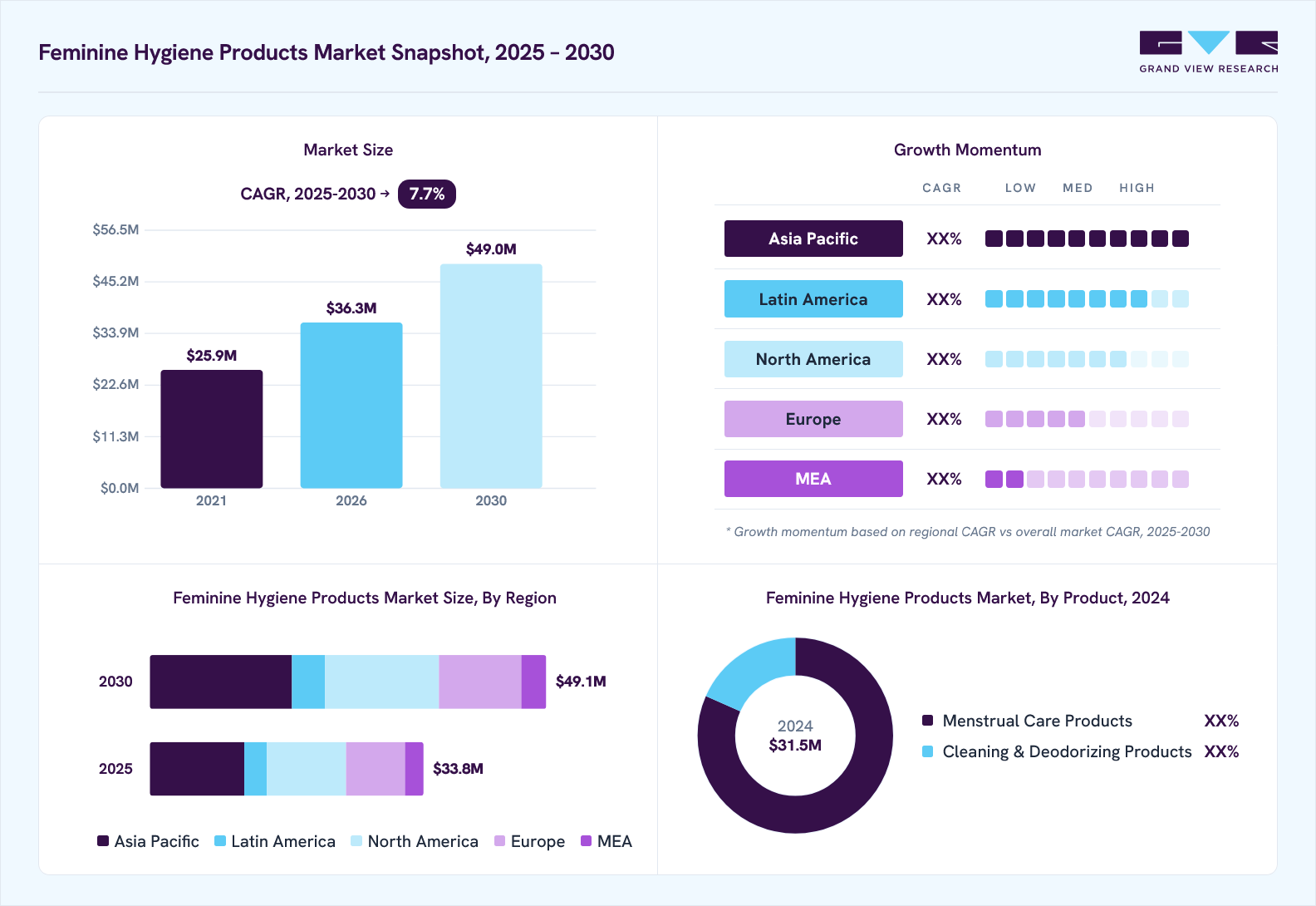1316x906 pixels.
Task: Click the Latin America region label in Growth Momentum
Action: click(813, 299)
